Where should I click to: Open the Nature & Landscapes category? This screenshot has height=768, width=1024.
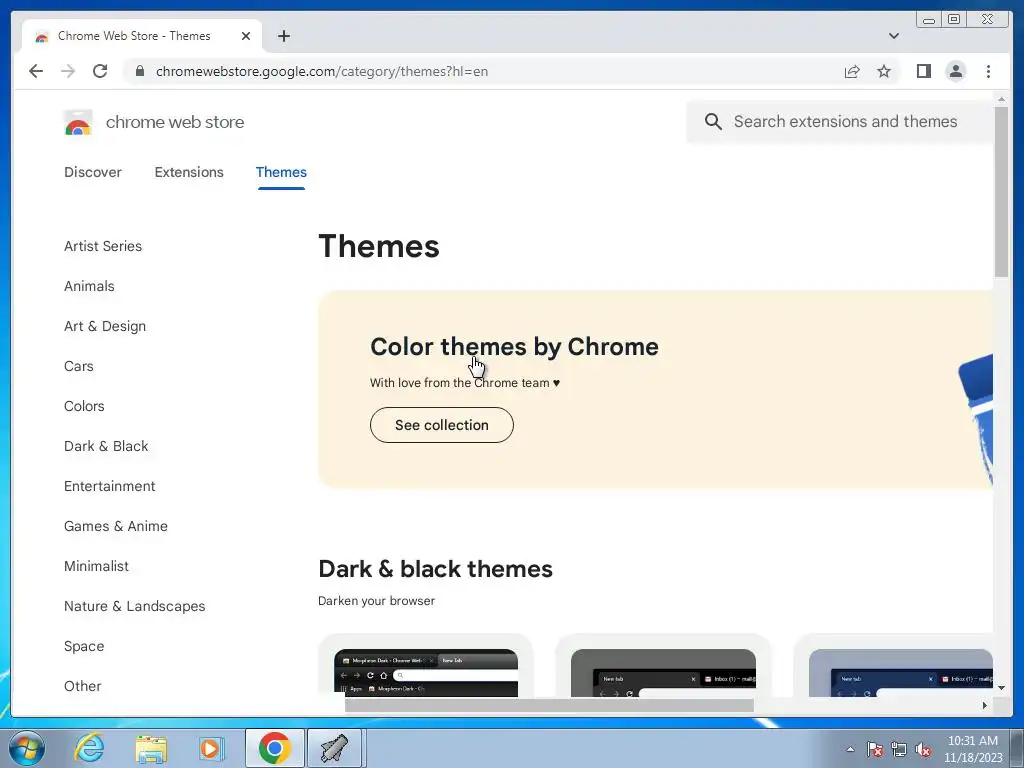tap(134, 606)
